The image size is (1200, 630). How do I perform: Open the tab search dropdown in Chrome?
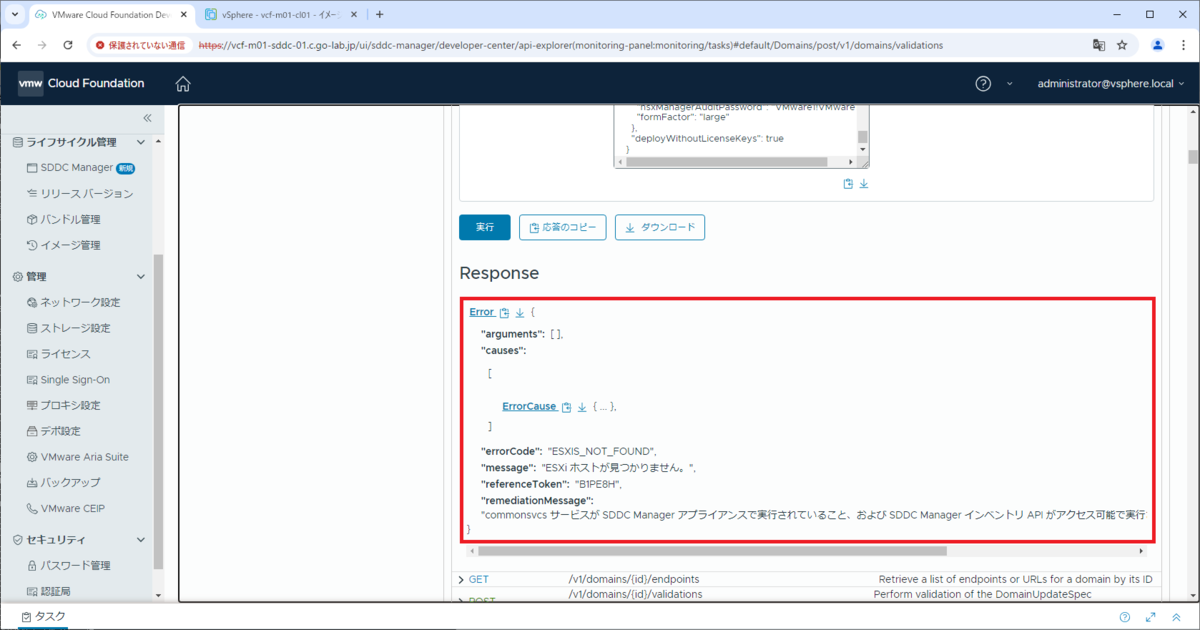coord(13,14)
